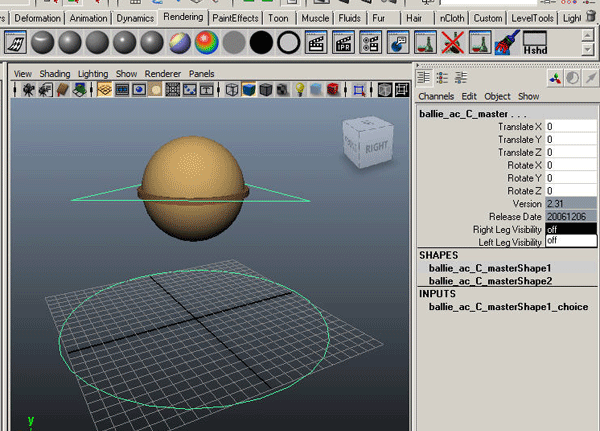
Task: Click the colored manipulator icon in Channel Box
Action: click(555, 78)
